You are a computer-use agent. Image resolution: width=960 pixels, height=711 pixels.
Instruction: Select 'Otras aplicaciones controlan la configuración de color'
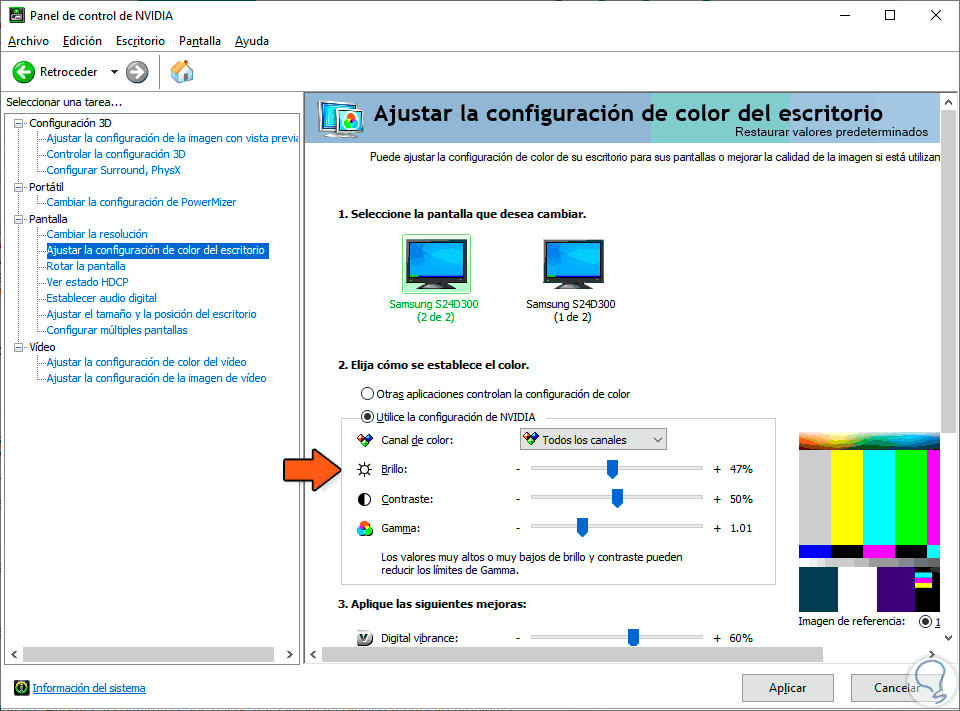click(367, 394)
